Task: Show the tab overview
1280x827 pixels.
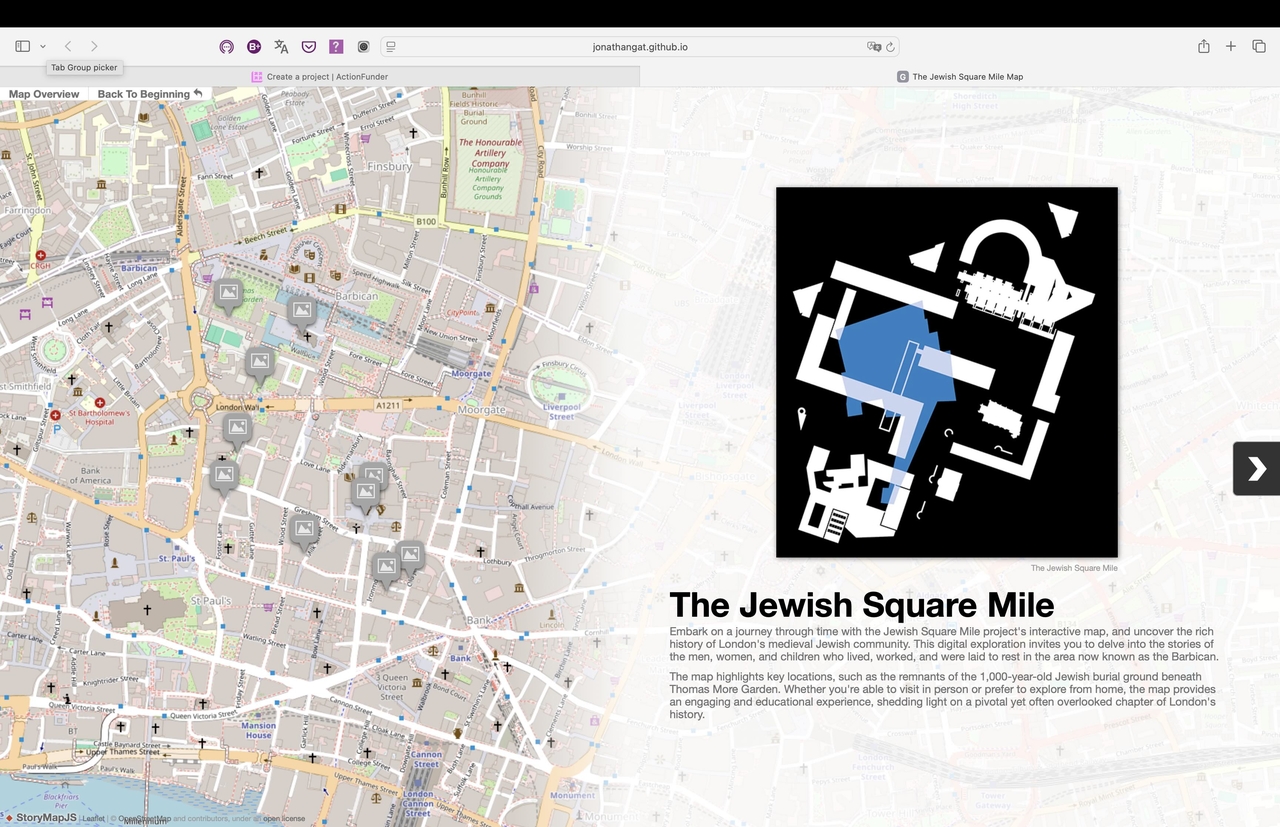Action: click(1259, 46)
